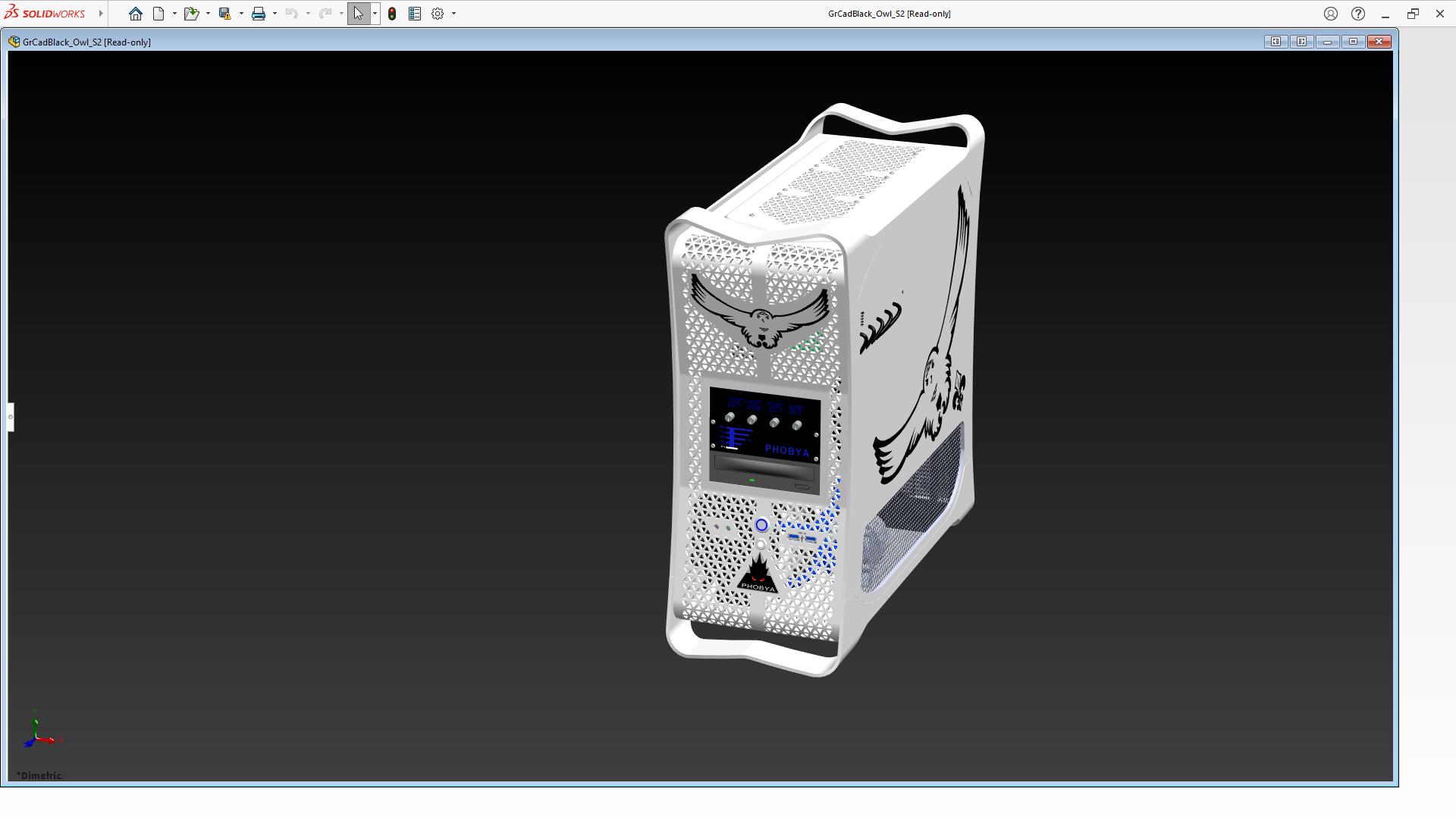Open File Properties list icon

point(415,14)
